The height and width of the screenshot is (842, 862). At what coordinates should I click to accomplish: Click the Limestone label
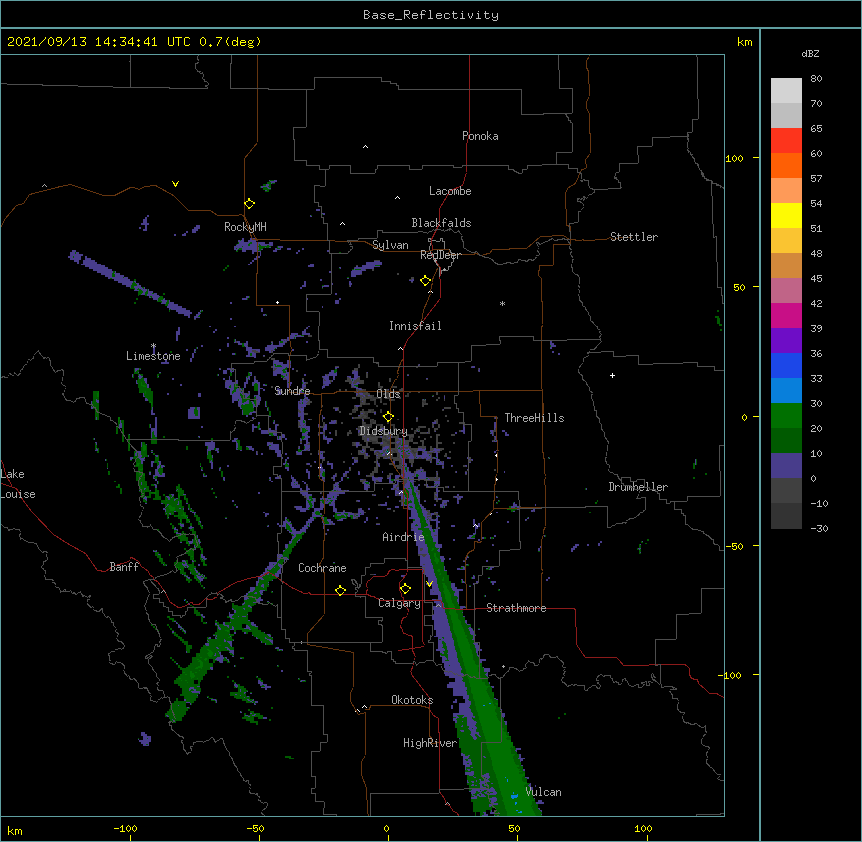[x=153, y=356]
